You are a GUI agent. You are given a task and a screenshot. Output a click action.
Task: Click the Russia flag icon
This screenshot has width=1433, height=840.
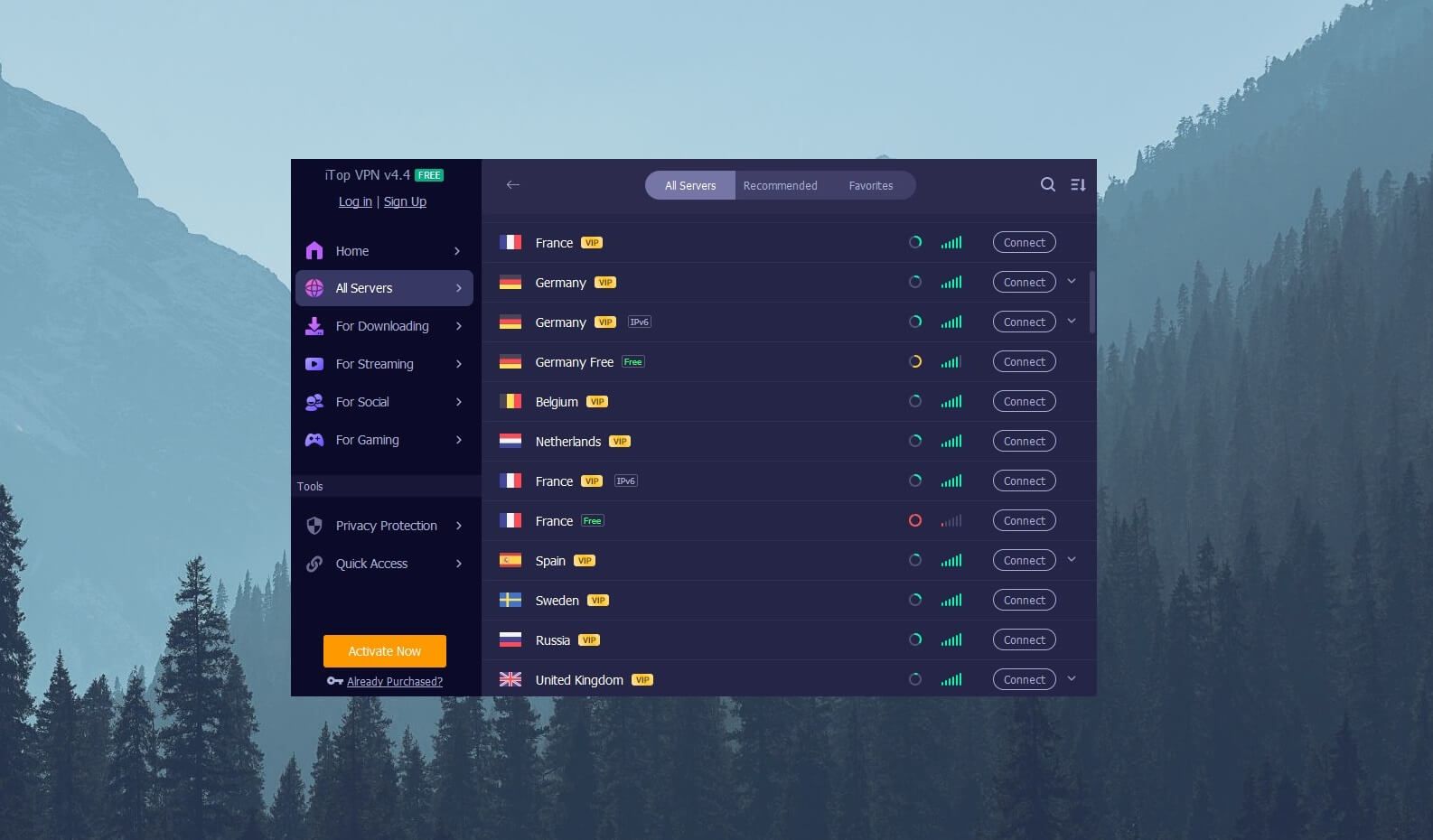(x=510, y=639)
